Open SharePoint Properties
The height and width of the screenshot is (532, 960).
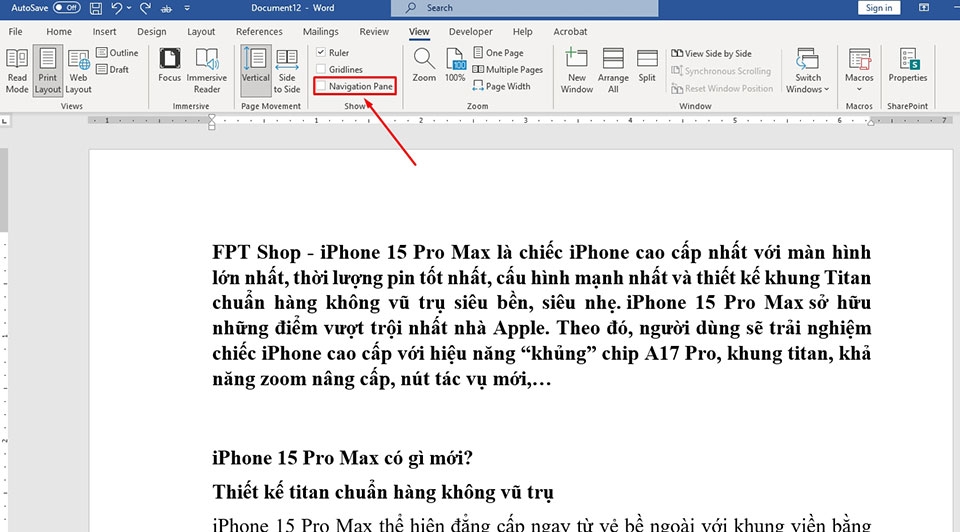click(907, 65)
